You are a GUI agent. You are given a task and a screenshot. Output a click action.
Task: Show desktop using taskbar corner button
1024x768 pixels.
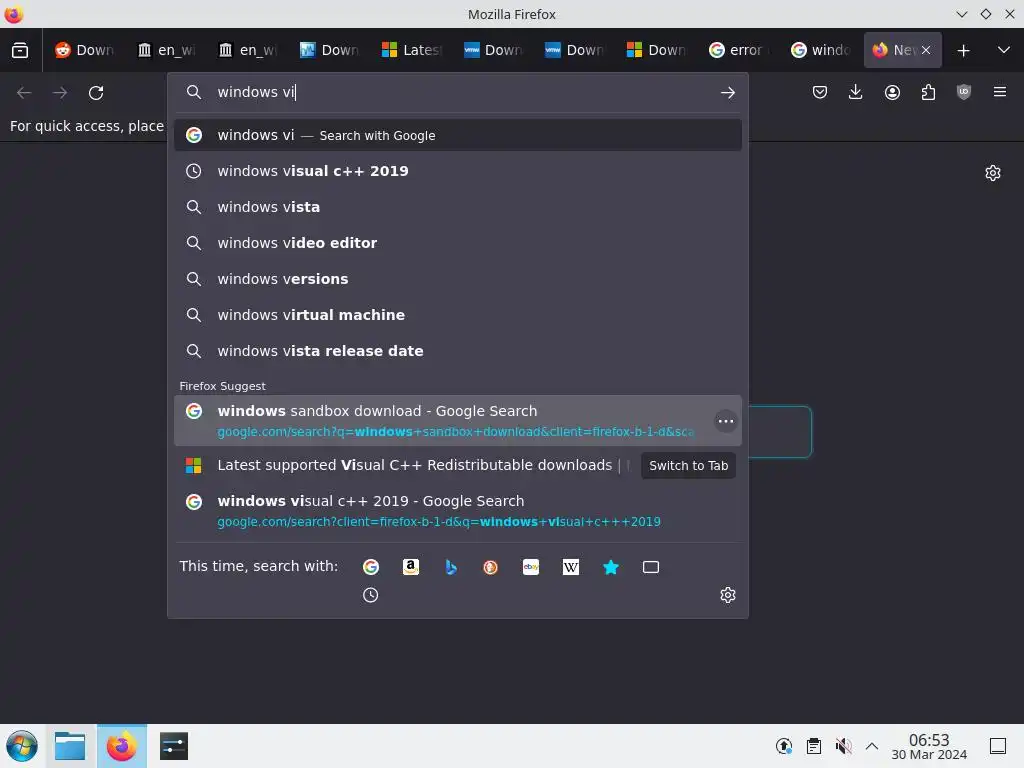[x=998, y=746]
